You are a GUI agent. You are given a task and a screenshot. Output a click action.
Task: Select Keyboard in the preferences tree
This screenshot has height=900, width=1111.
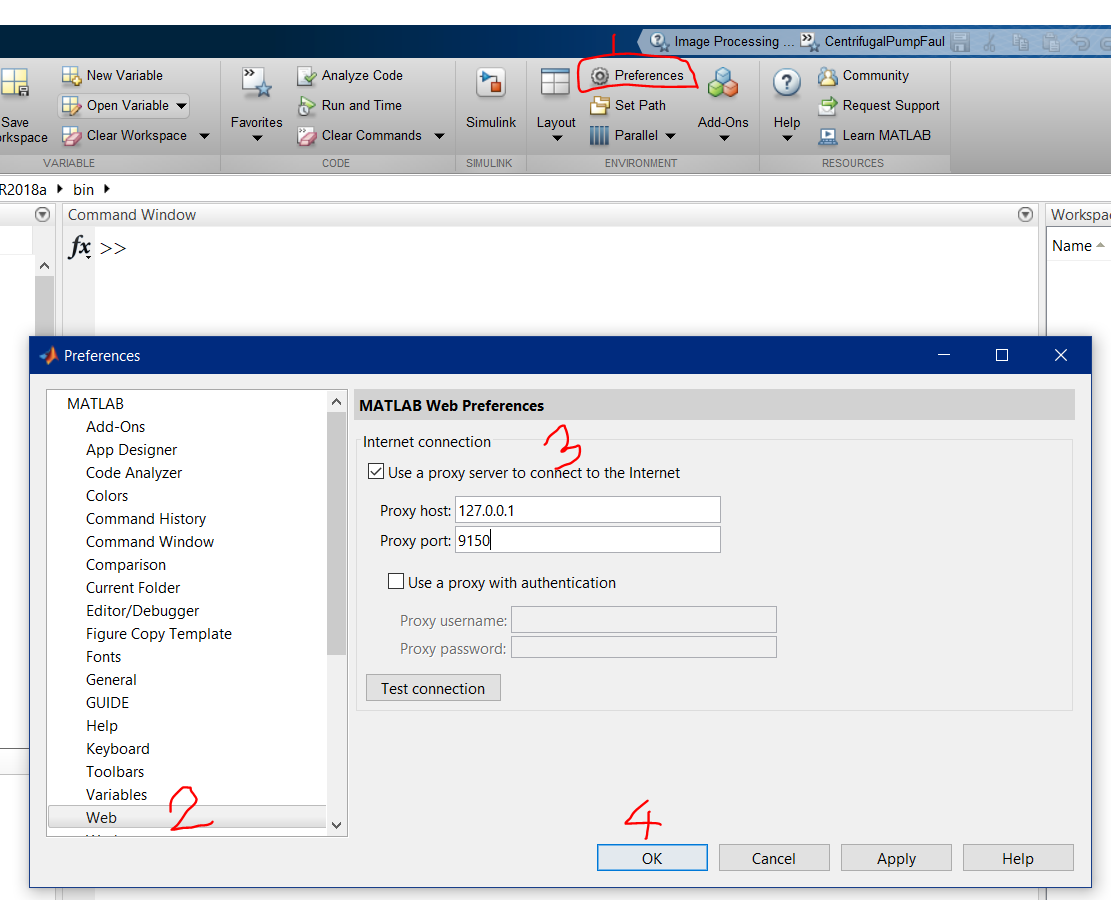(118, 748)
